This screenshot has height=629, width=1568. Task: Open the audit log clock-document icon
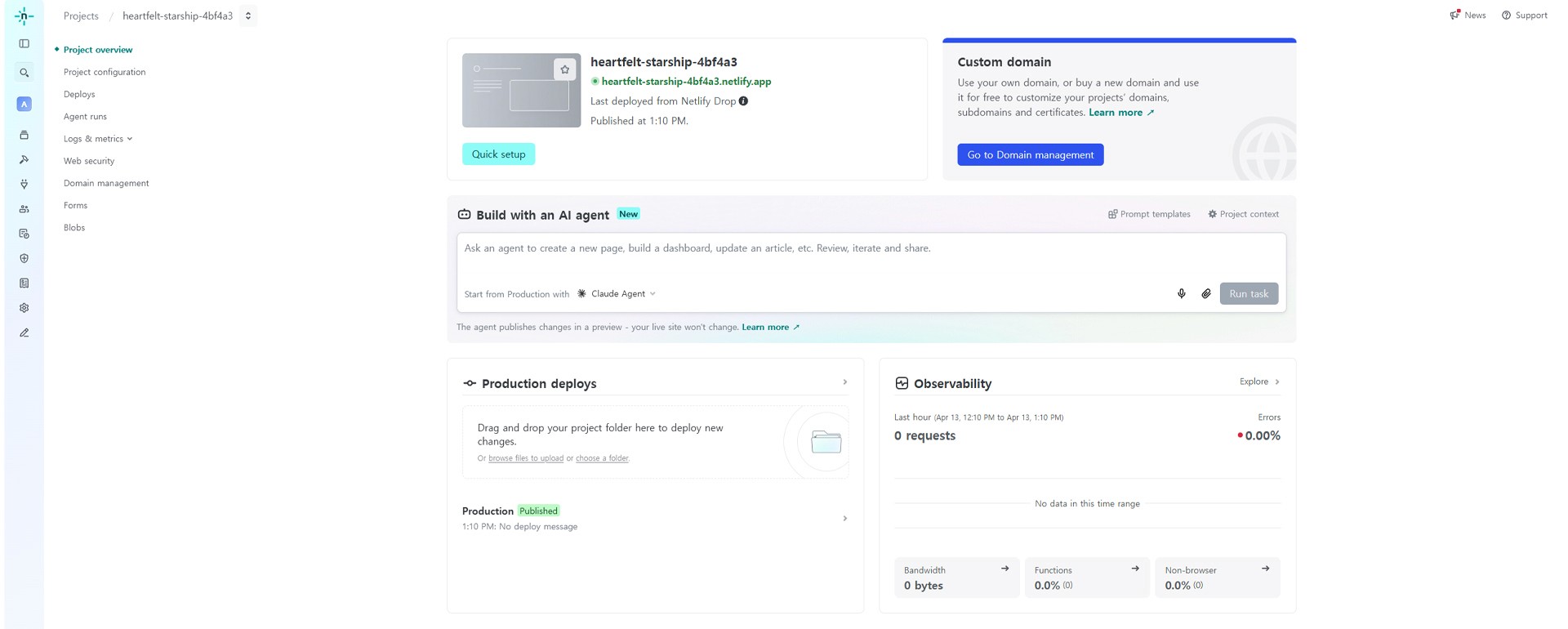coord(24,234)
